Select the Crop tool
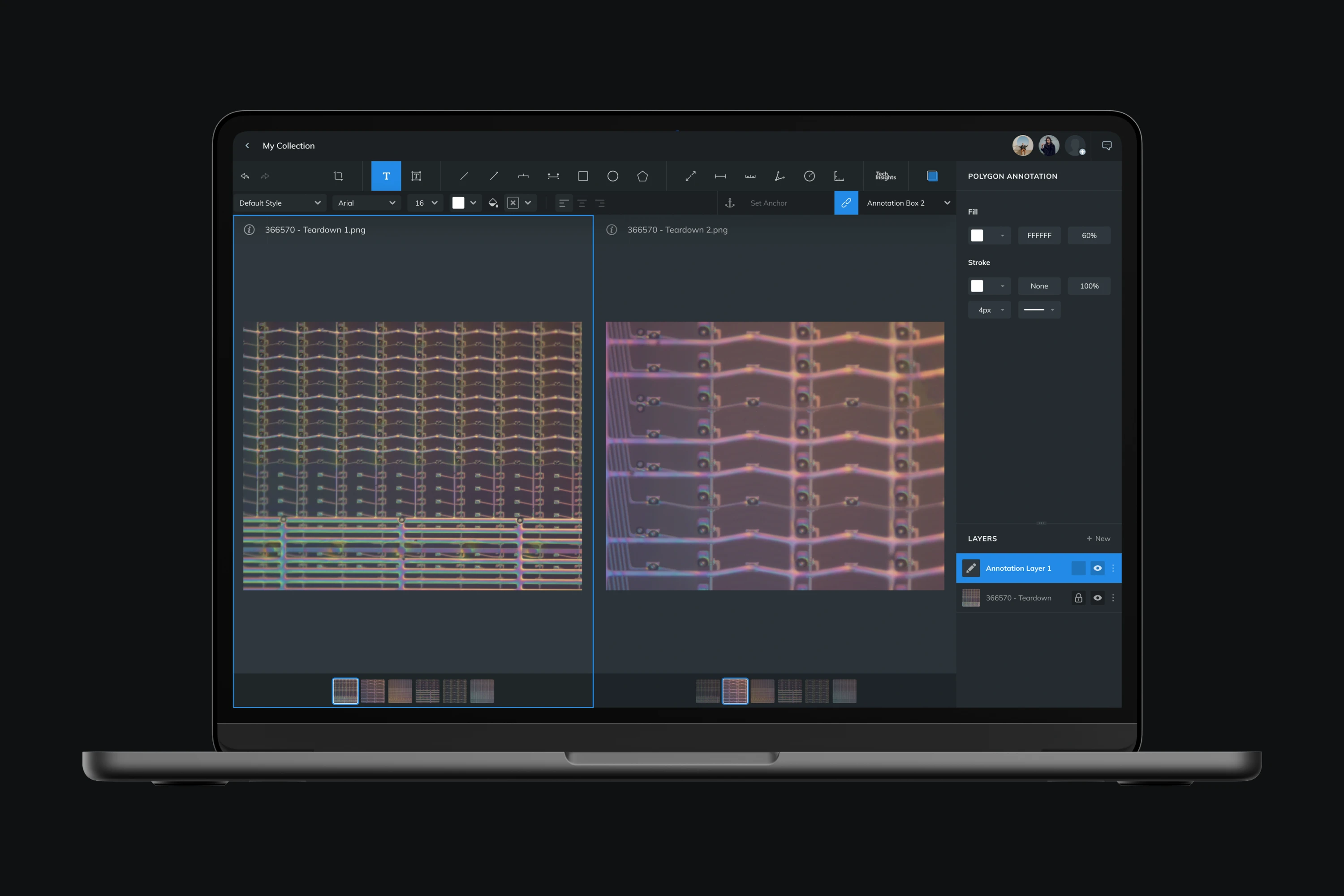1344x896 pixels. pos(338,176)
